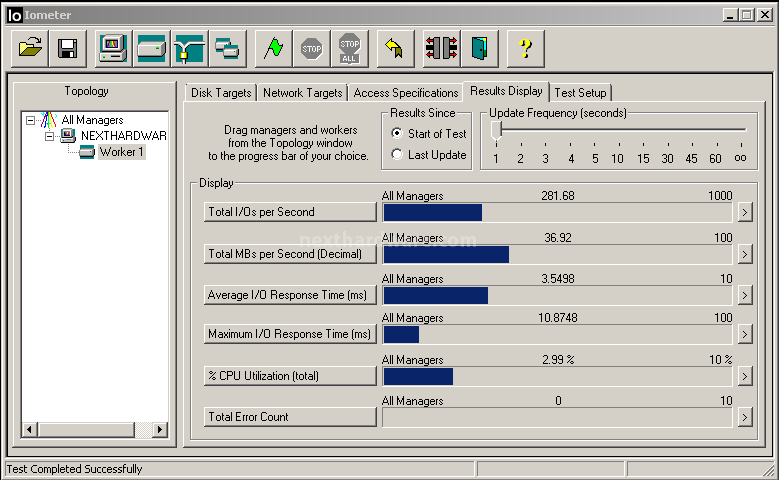The height and width of the screenshot is (480, 779).
Task: Select All Managers label in tree
Action: (92, 120)
